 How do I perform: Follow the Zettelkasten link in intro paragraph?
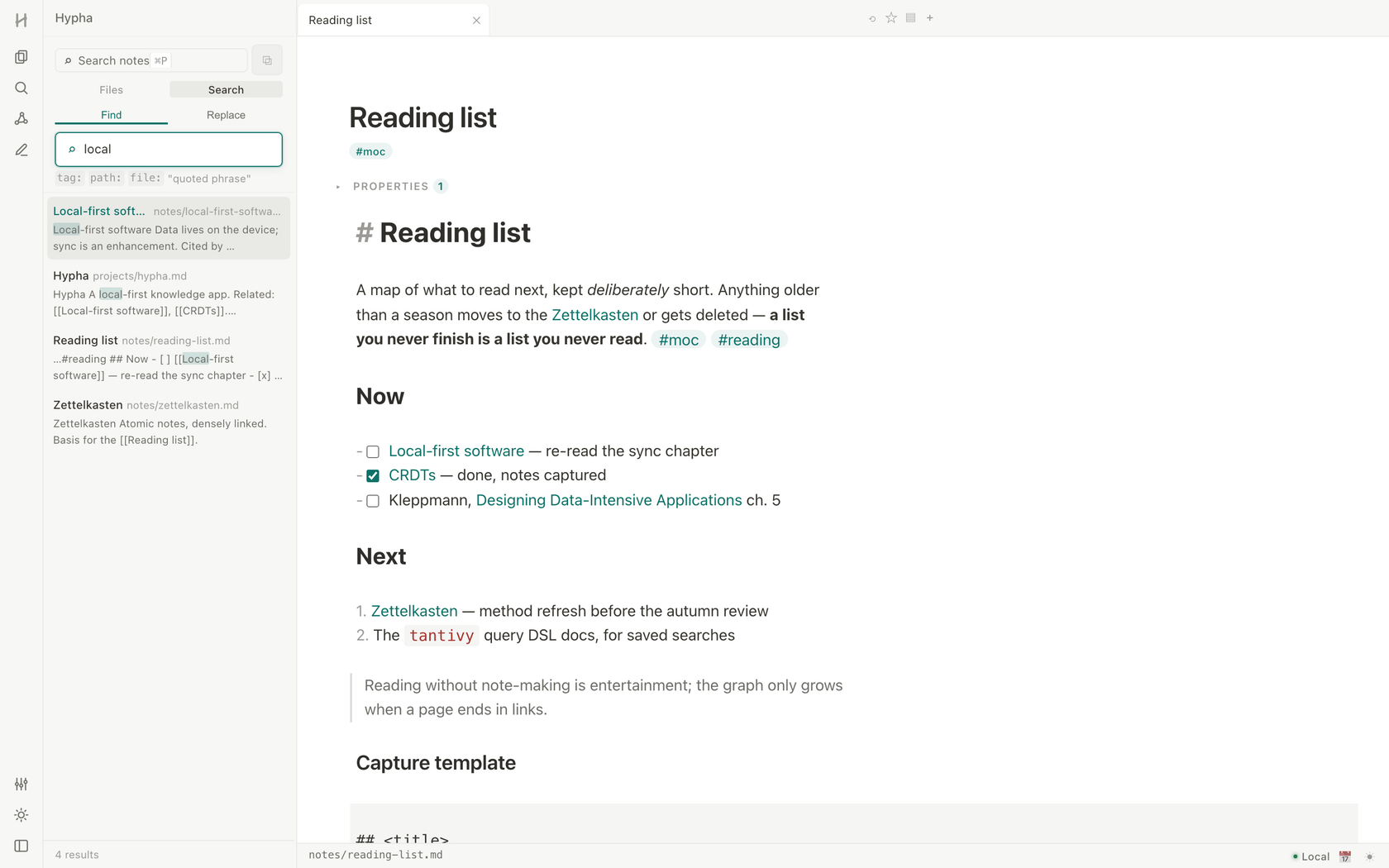(x=595, y=315)
